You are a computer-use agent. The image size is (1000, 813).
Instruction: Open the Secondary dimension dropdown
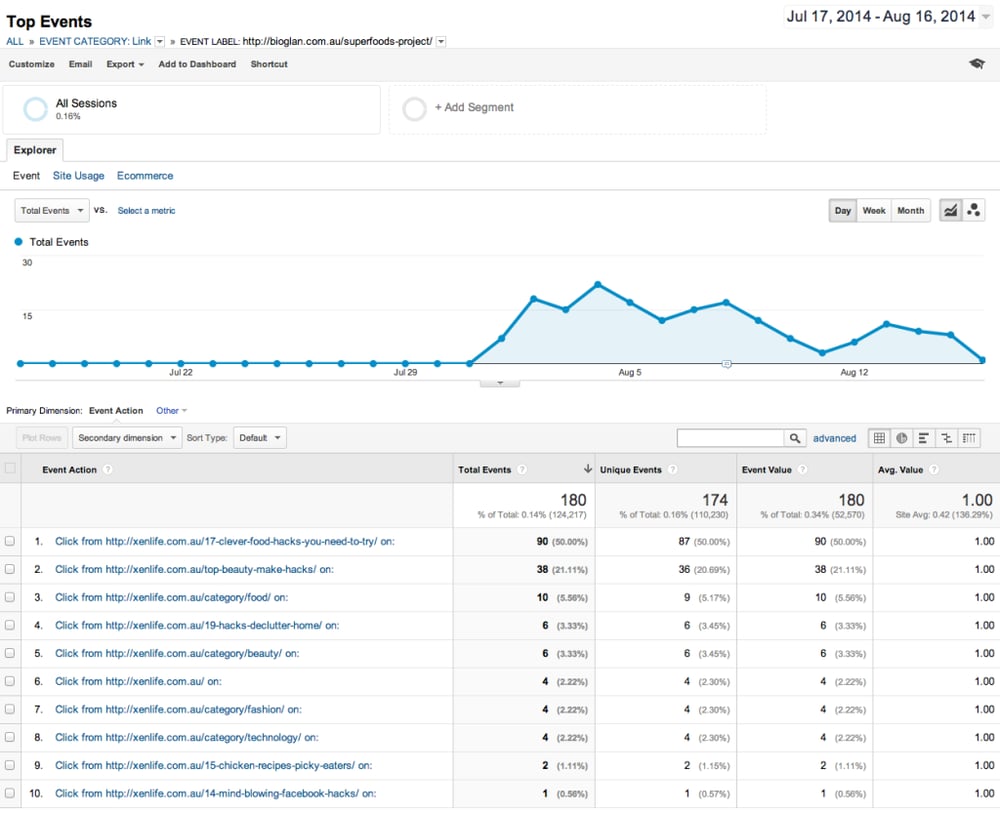point(126,437)
